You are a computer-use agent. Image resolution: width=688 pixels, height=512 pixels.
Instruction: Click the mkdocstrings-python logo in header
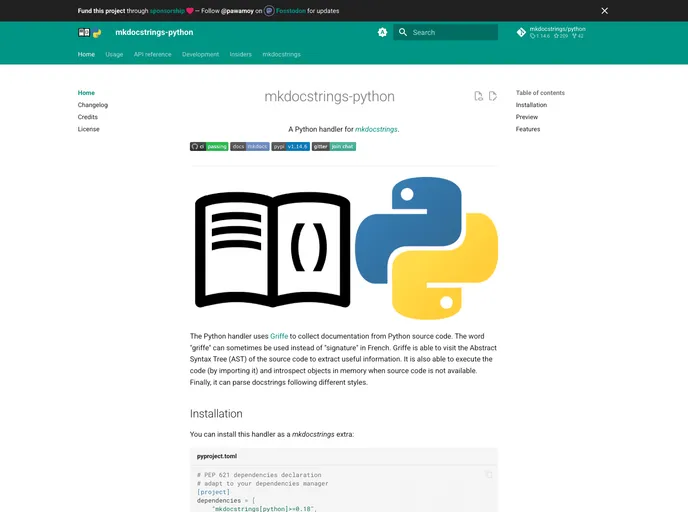click(x=90, y=32)
